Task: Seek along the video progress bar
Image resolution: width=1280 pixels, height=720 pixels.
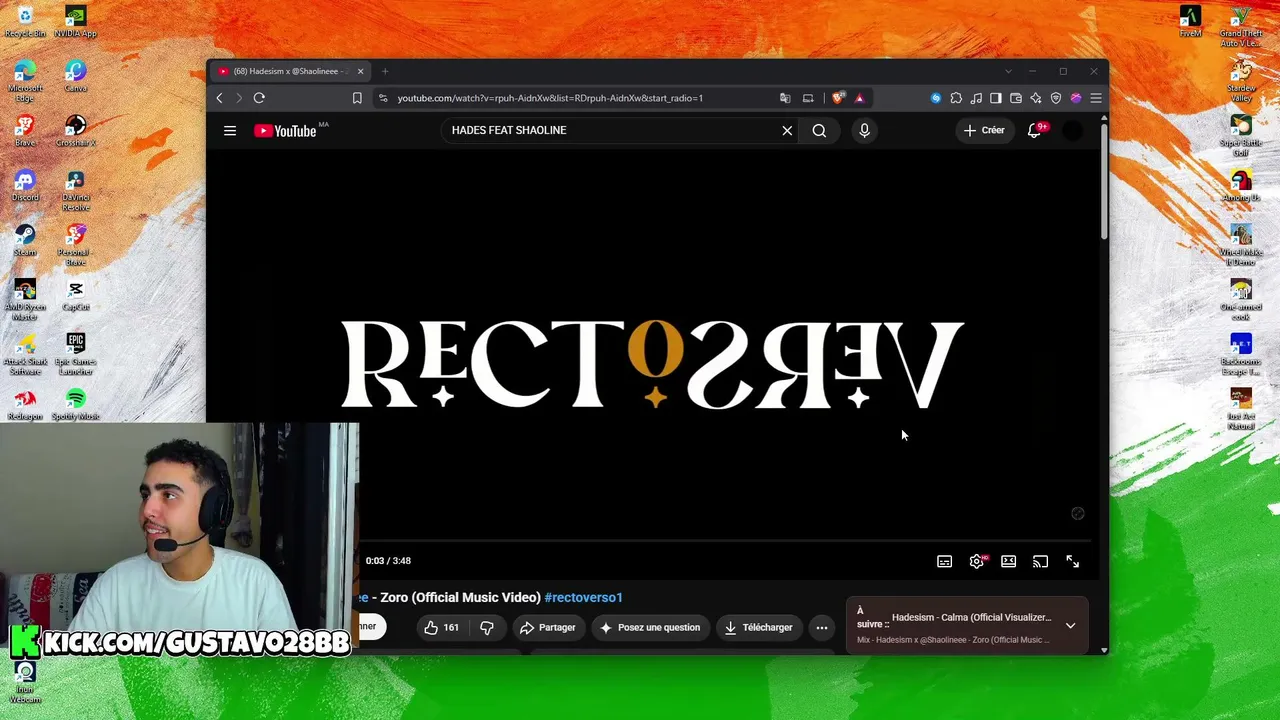Action: [727, 541]
